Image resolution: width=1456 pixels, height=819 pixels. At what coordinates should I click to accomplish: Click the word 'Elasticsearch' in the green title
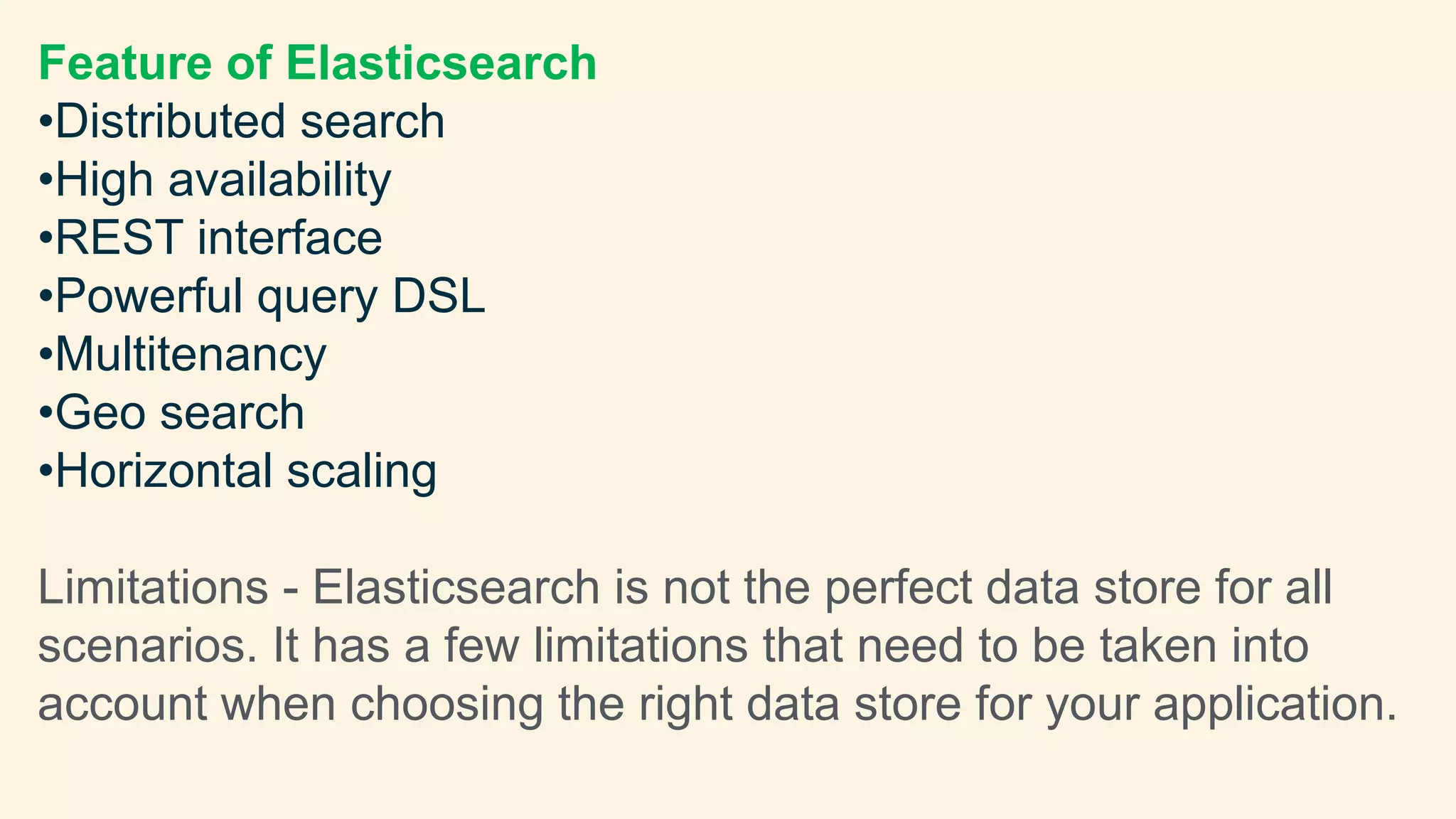coord(441,63)
